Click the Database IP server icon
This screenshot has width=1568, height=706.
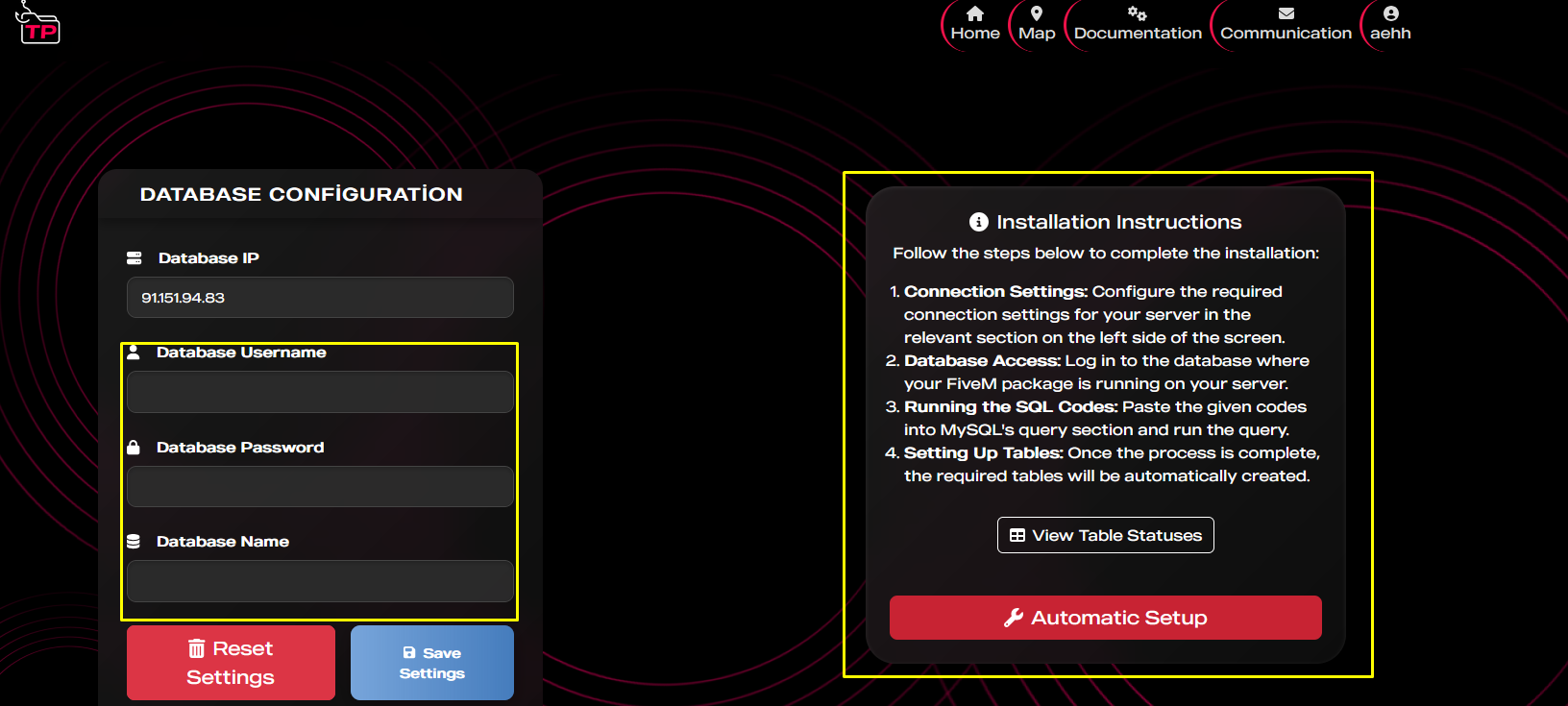tap(135, 258)
